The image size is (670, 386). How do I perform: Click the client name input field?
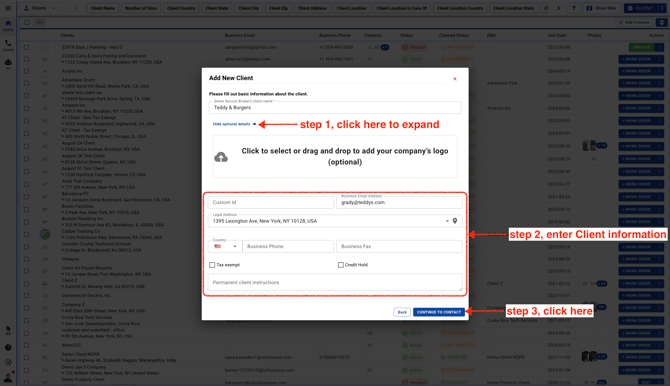point(335,107)
